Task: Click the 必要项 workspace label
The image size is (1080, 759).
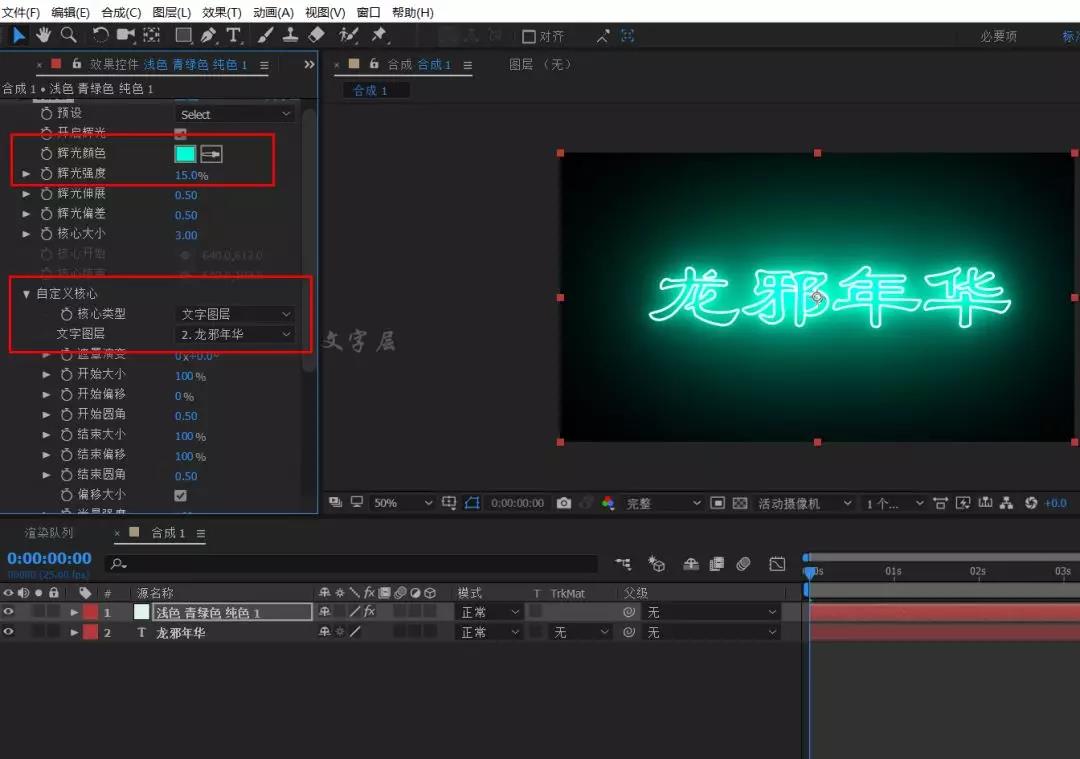Action: pyautogui.click(x=999, y=37)
